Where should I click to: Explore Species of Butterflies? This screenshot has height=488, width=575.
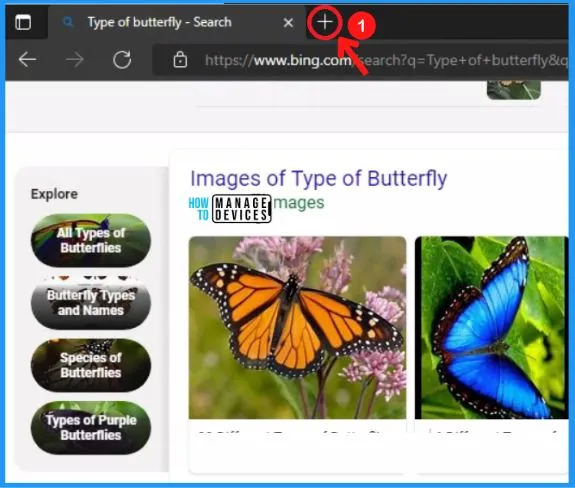[x=91, y=365]
